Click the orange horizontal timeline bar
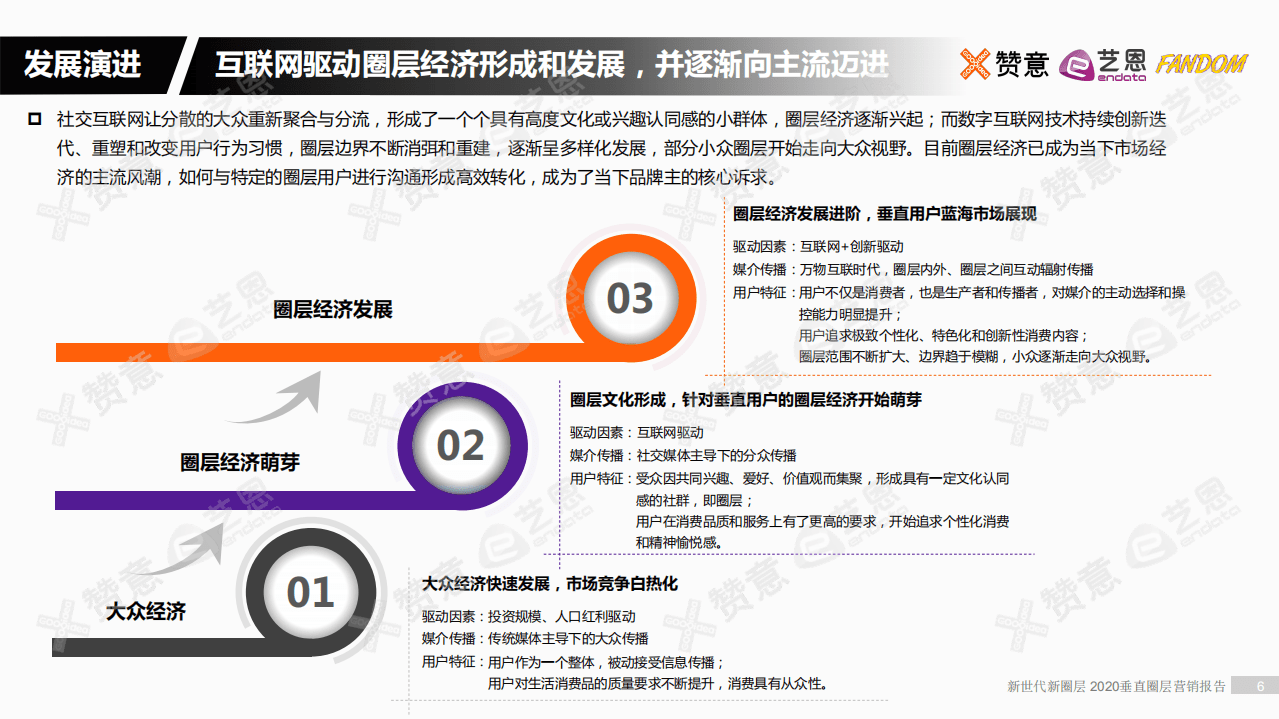The image size is (1279, 719). pos(300,350)
